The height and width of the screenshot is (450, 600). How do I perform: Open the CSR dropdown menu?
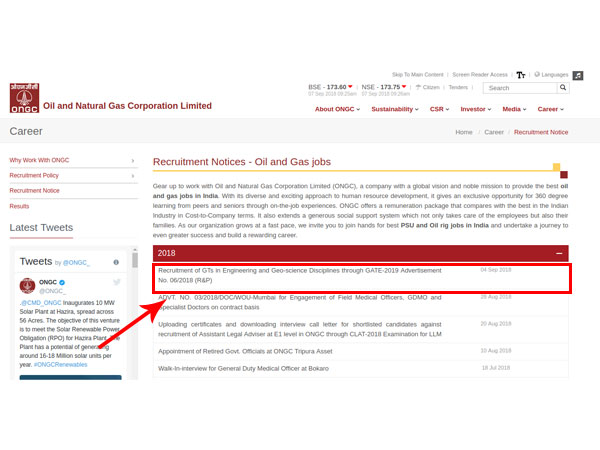tap(439, 109)
